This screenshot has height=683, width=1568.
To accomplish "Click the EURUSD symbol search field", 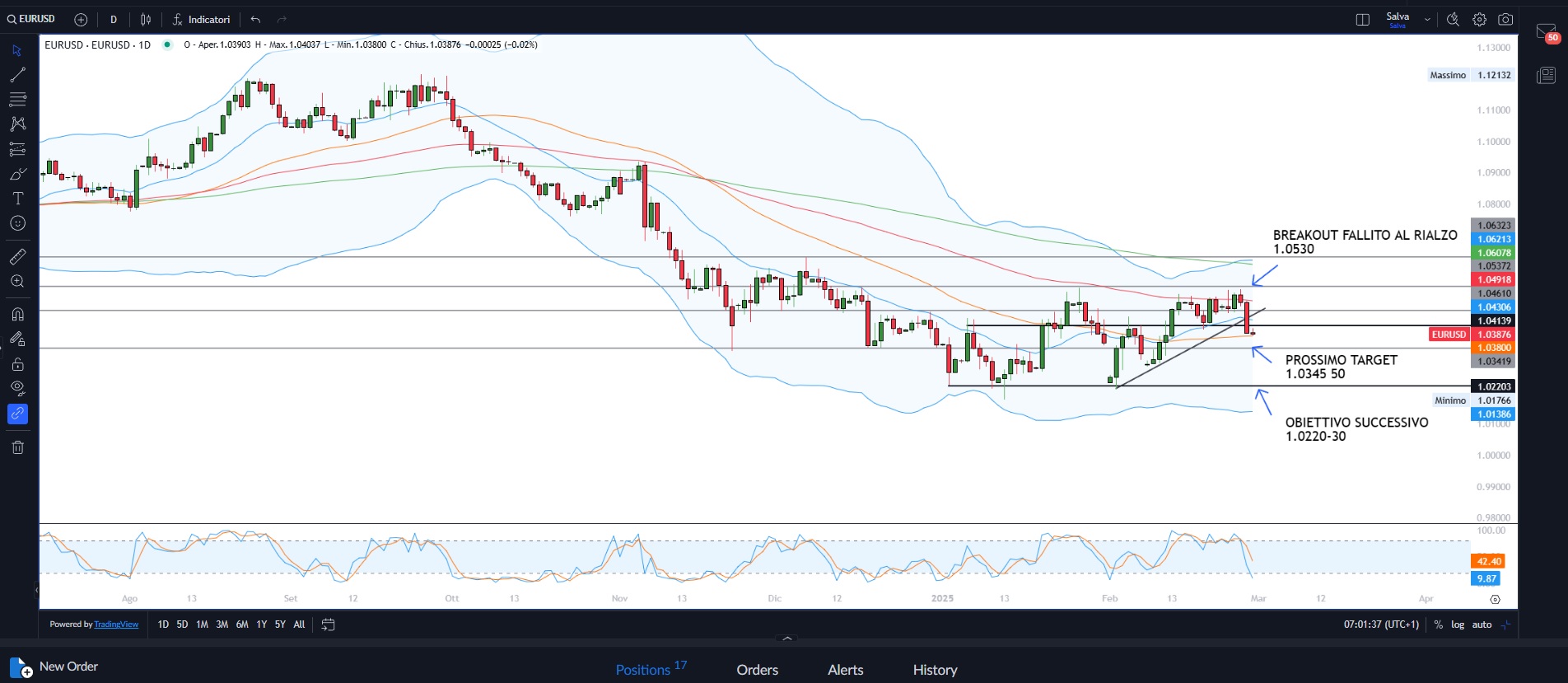I will point(32,19).
